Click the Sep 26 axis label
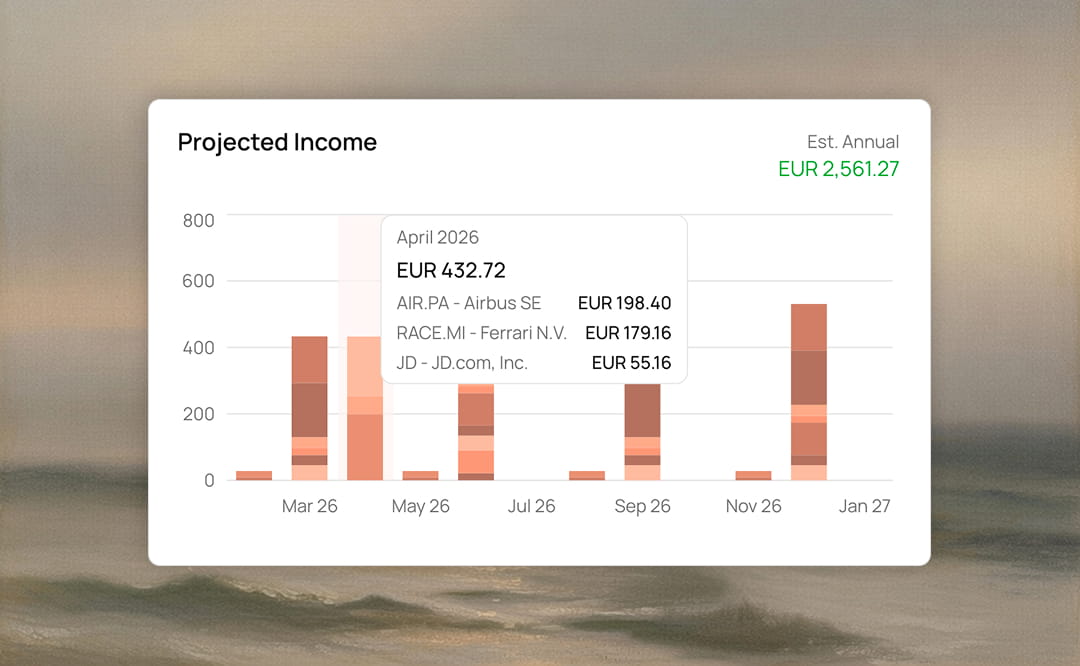 (x=642, y=506)
